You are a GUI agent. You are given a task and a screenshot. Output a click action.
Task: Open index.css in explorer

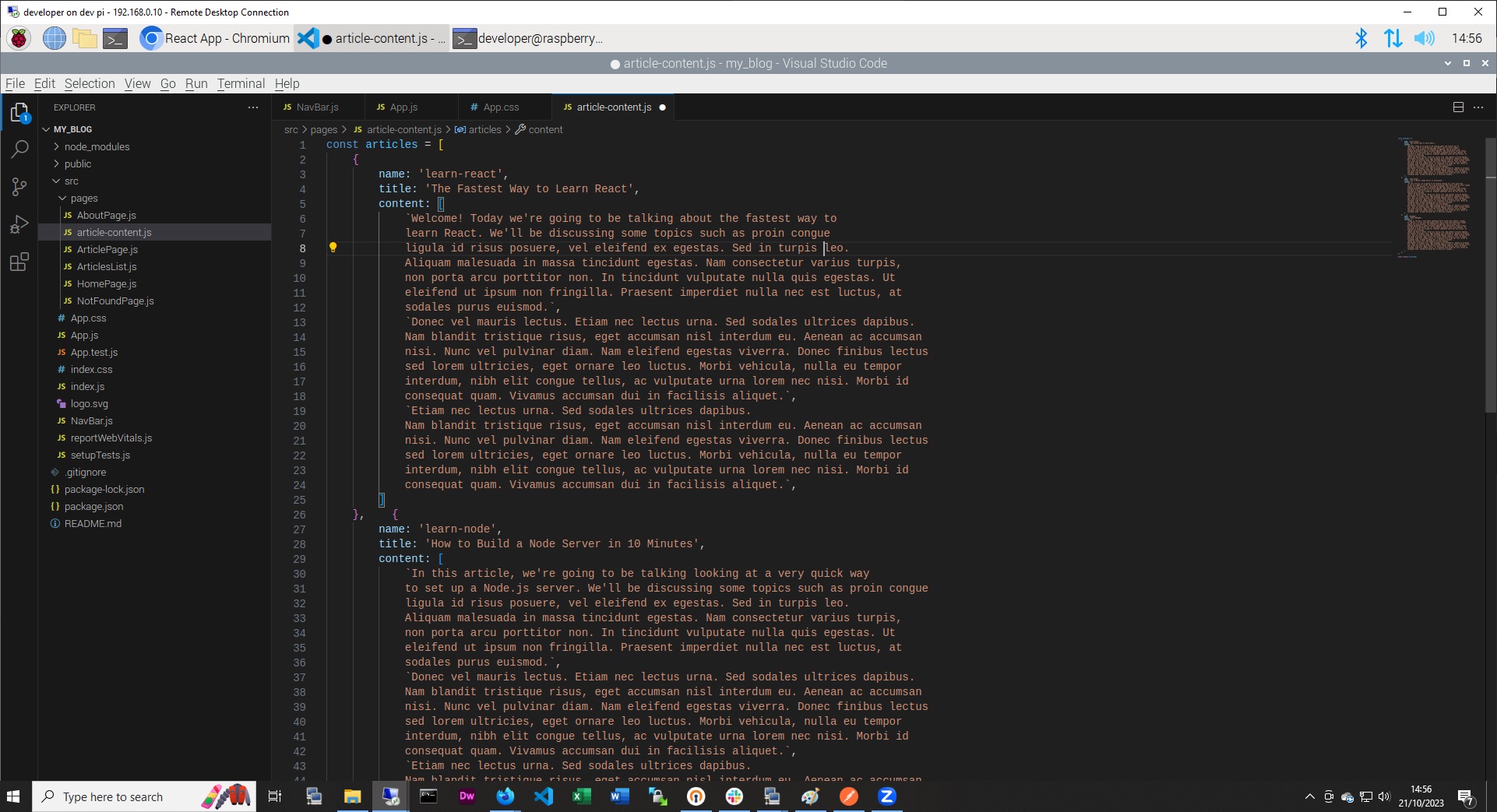coord(91,369)
